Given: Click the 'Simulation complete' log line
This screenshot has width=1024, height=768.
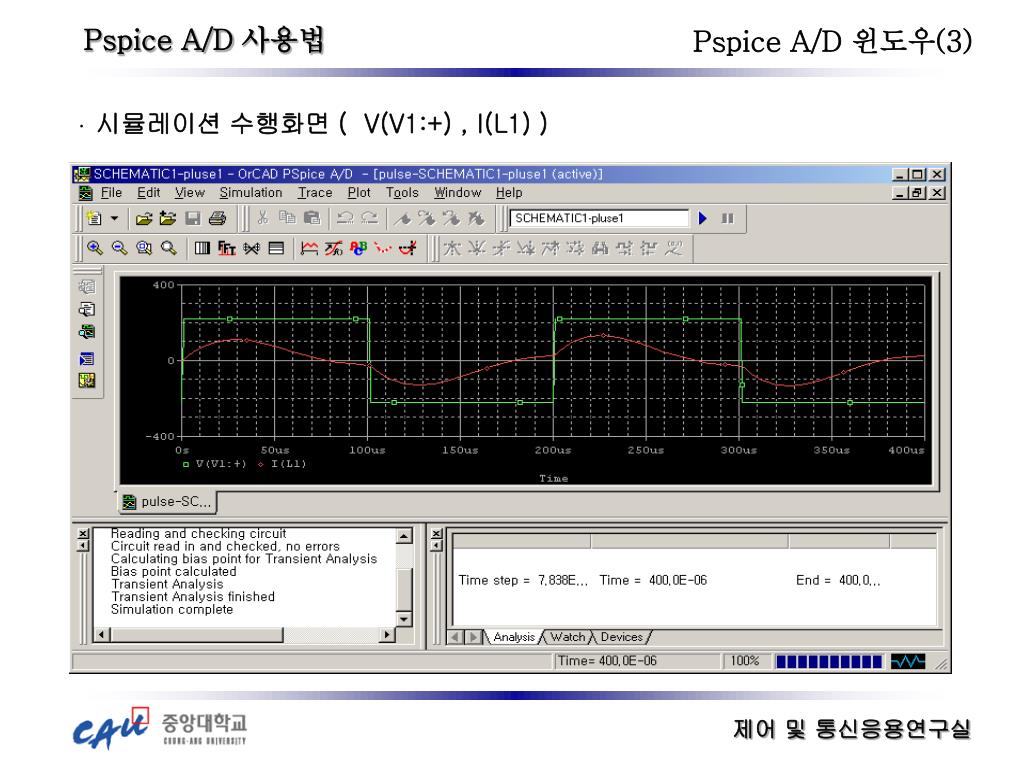Looking at the screenshot, I should point(172,609).
